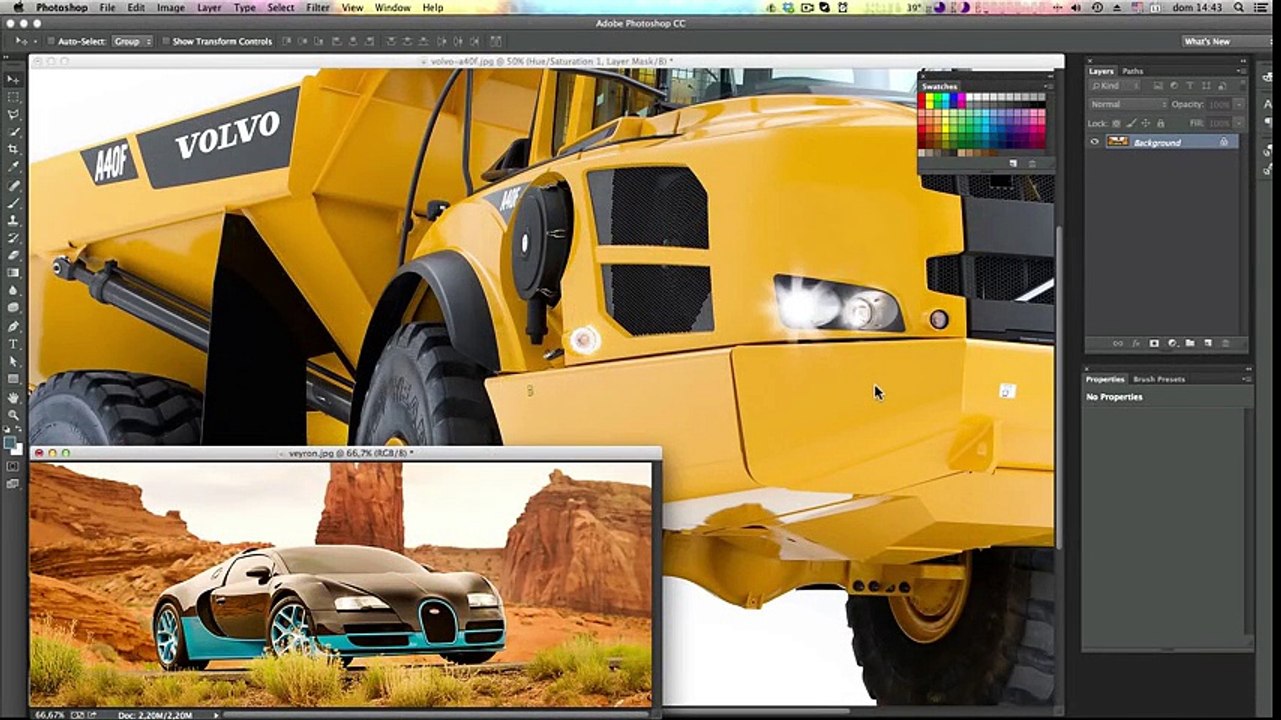
Task: Open the Image menu
Action: point(170,7)
